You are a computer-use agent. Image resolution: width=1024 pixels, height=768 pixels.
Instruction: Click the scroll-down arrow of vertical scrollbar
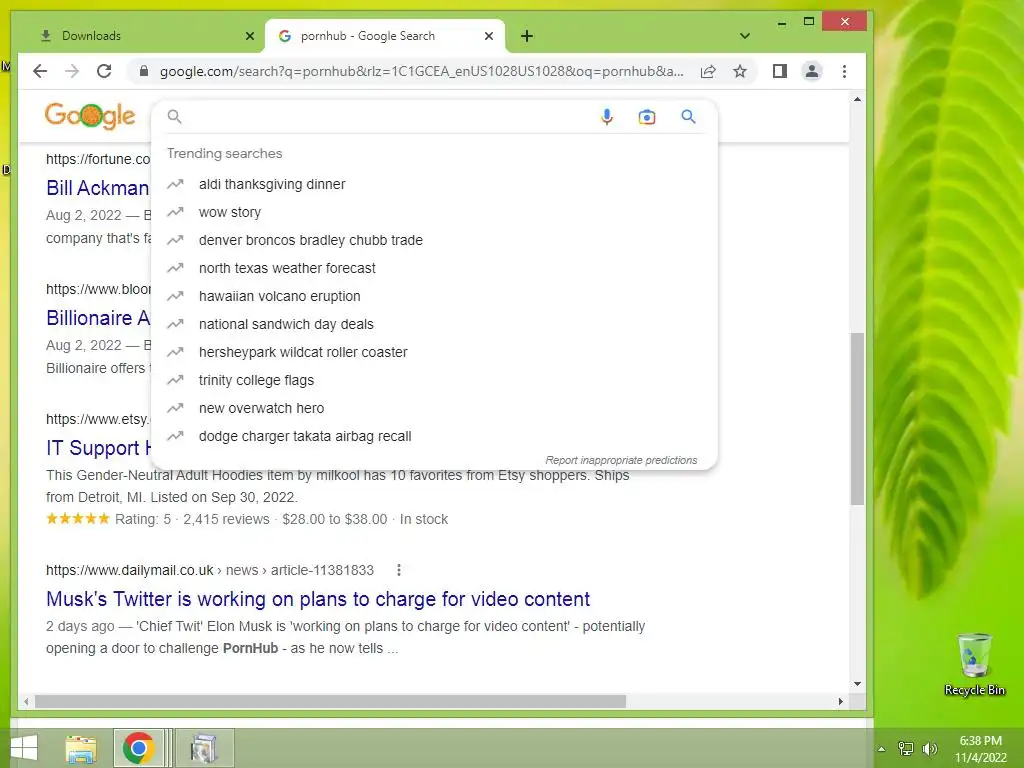(x=857, y=684)
